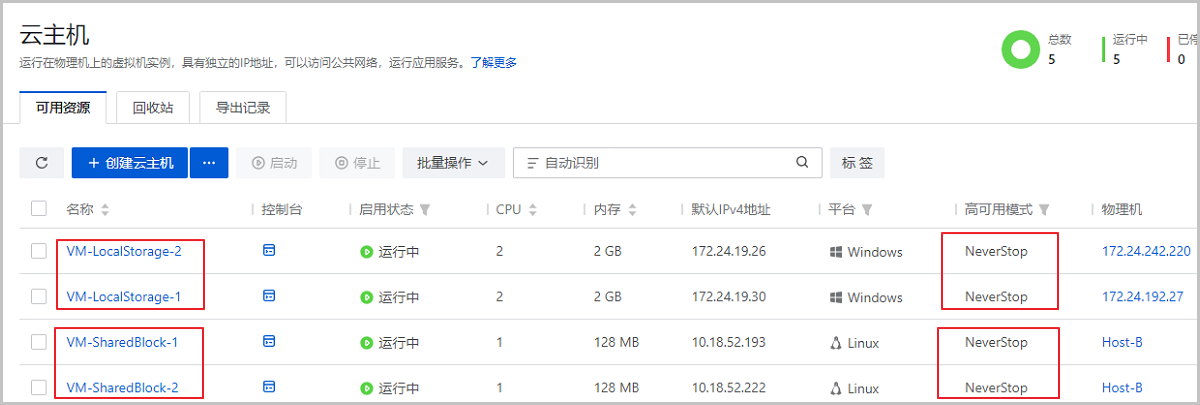Screen dimensions: 1200x405
Task: Select the VM-SharedBlock-1 row checkbox
Action: point(39,342)
